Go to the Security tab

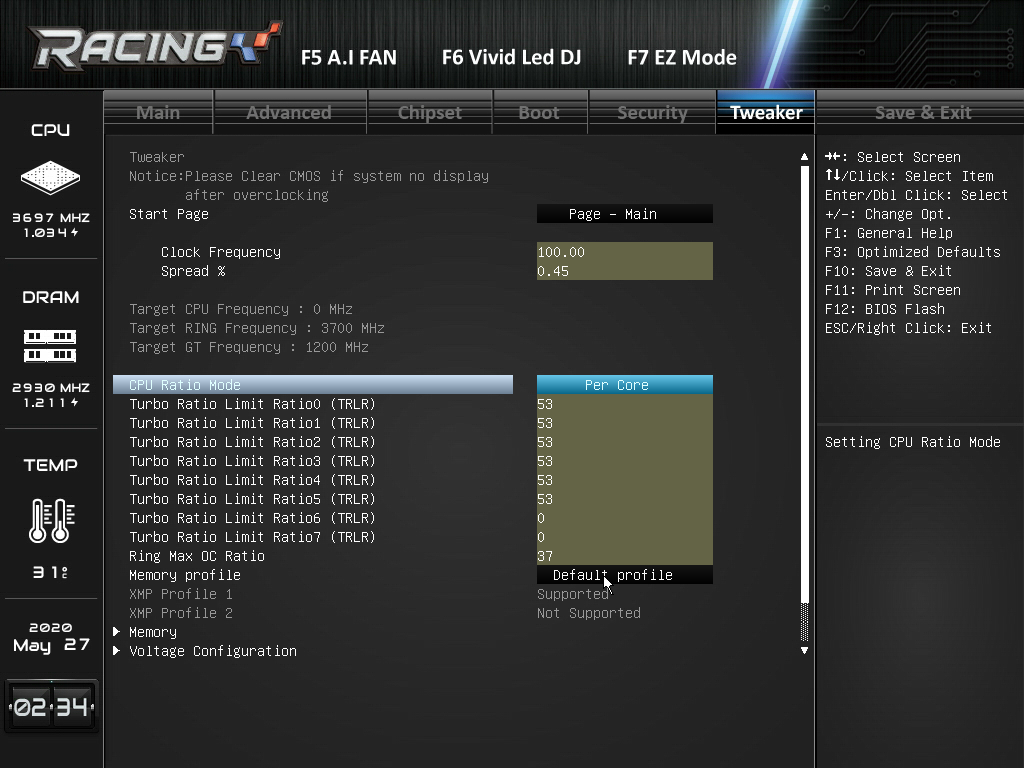pos(652,112)
